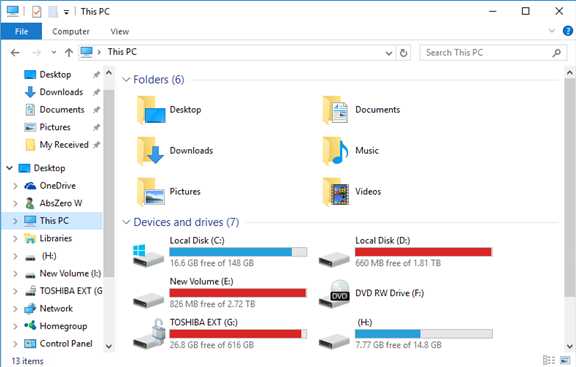Switch to details view icon in status bar
The width and height of the screenshot is (576, 367).
[549, 360]
